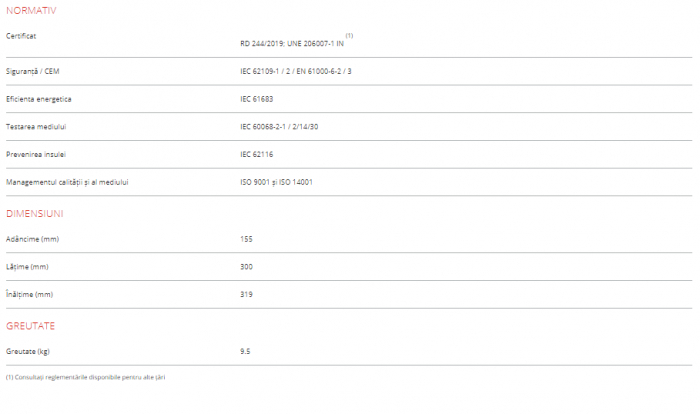Select the RD 244/2019 certificate value
This screenshot has width=700, height=414.
tap(291, 44)
